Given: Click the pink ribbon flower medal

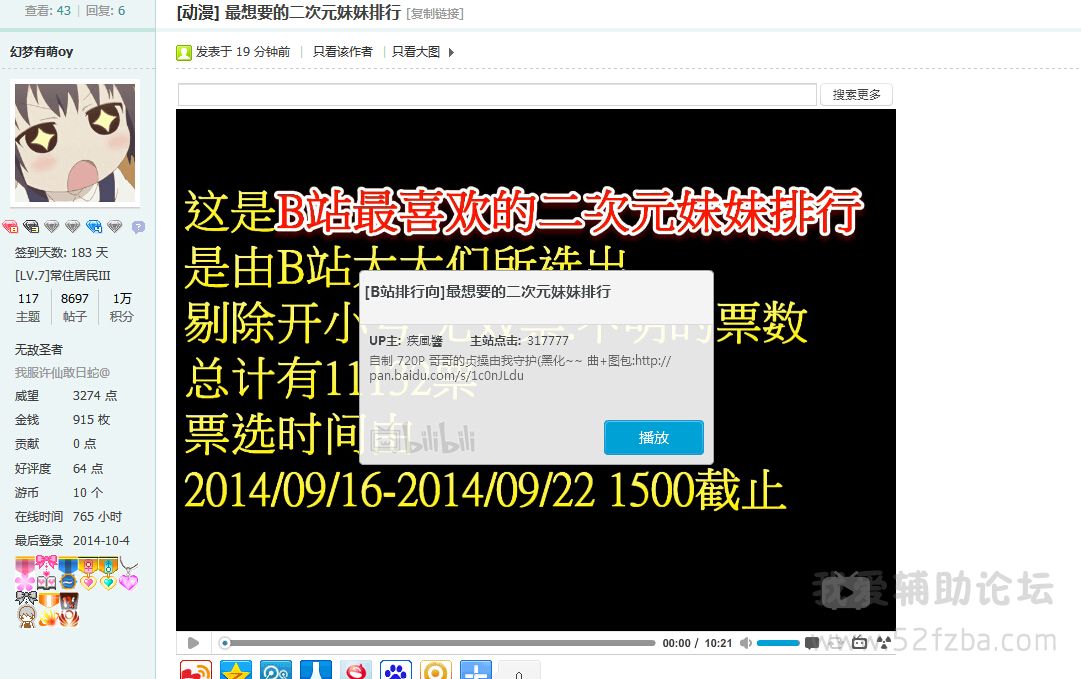Looking at the screenshot, I should 25,574.
